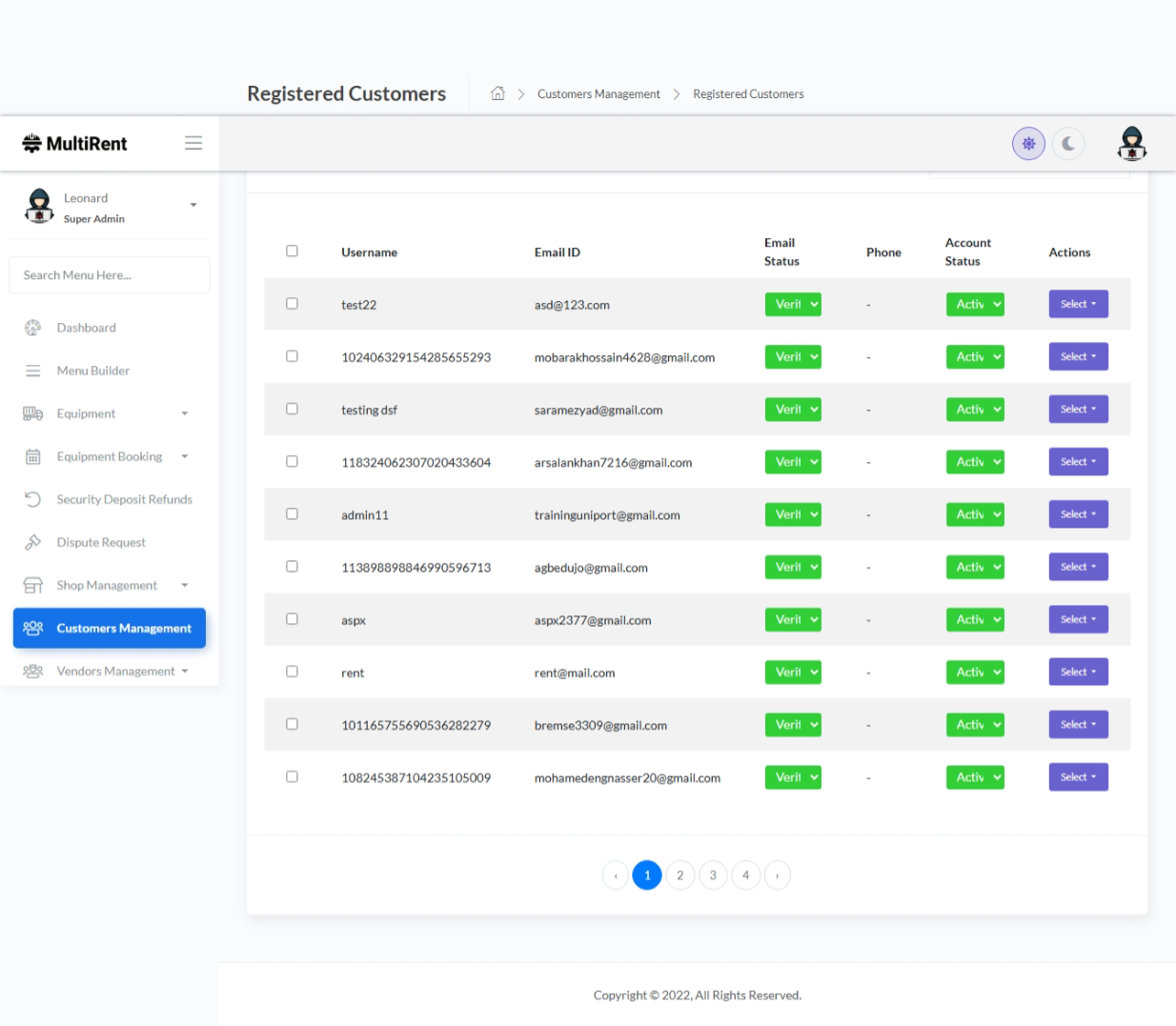
Task: Click the Dashboard sidebar icon
Action: 33,328
